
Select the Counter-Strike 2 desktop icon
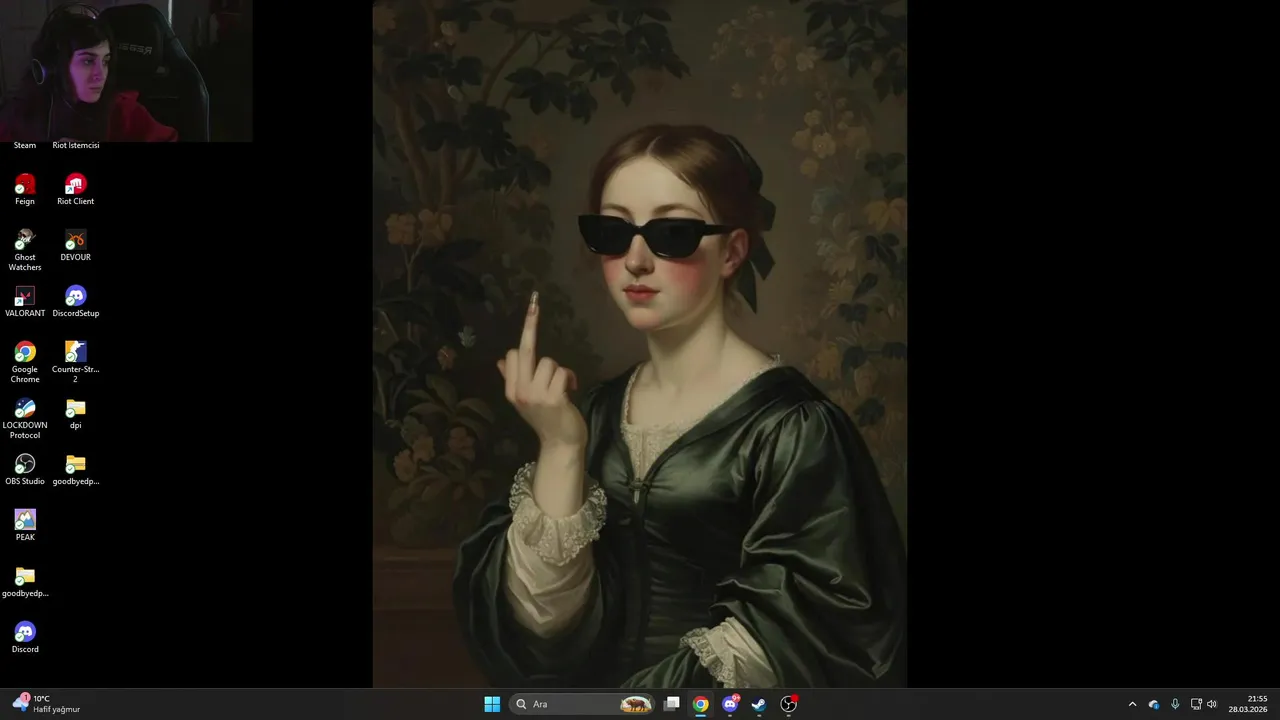(76, 362)
